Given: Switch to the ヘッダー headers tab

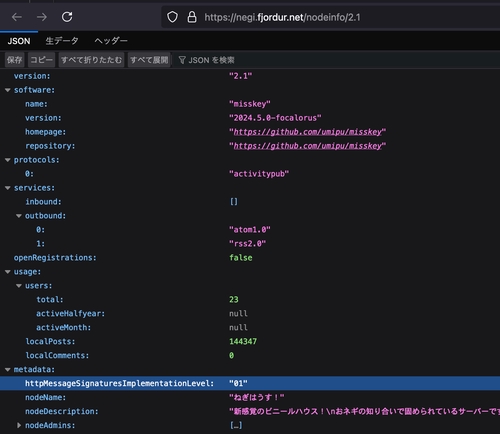Looking at the screenshot, I should [111, 41].
